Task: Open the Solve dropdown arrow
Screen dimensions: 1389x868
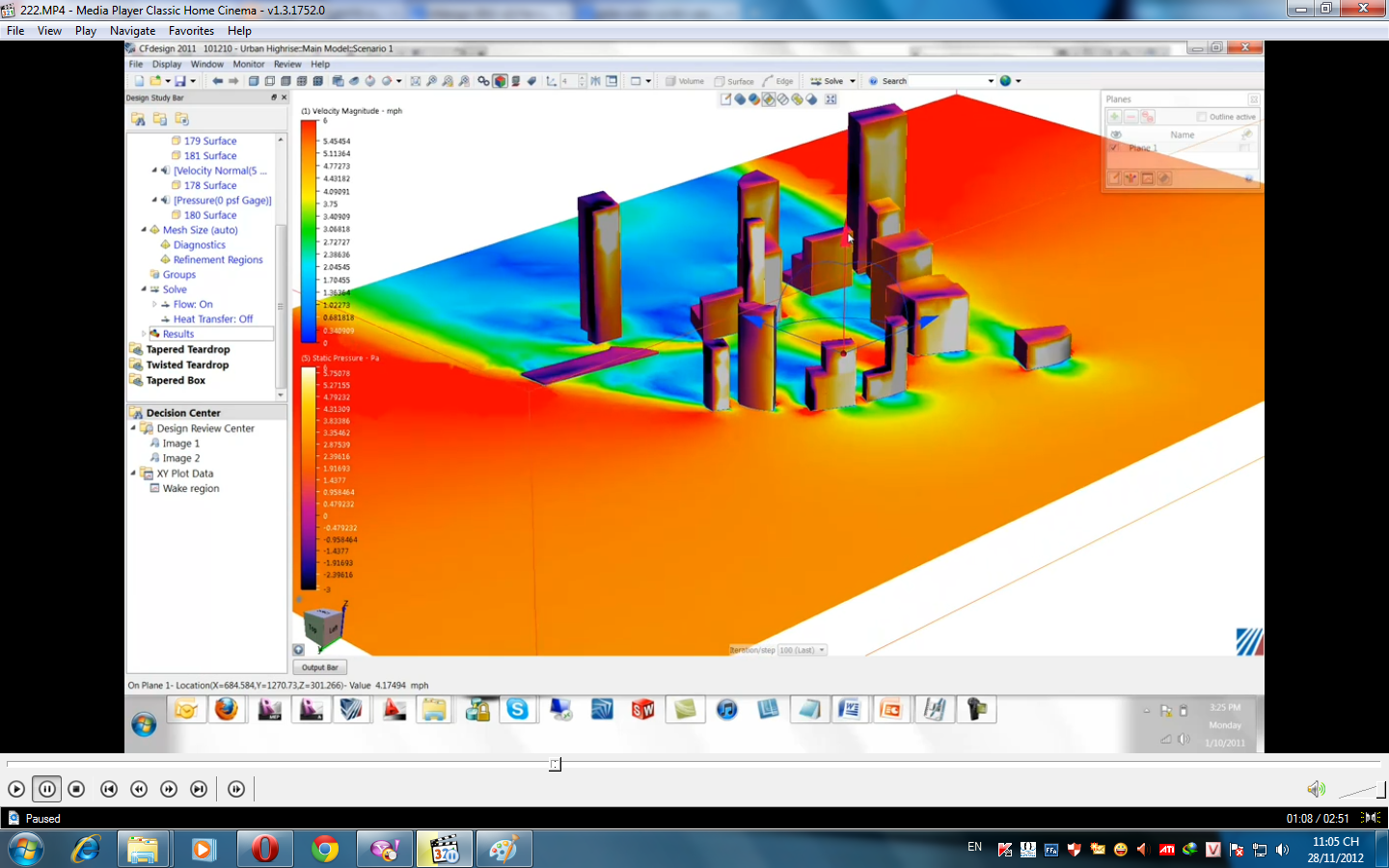Action: tap(852, 81)
